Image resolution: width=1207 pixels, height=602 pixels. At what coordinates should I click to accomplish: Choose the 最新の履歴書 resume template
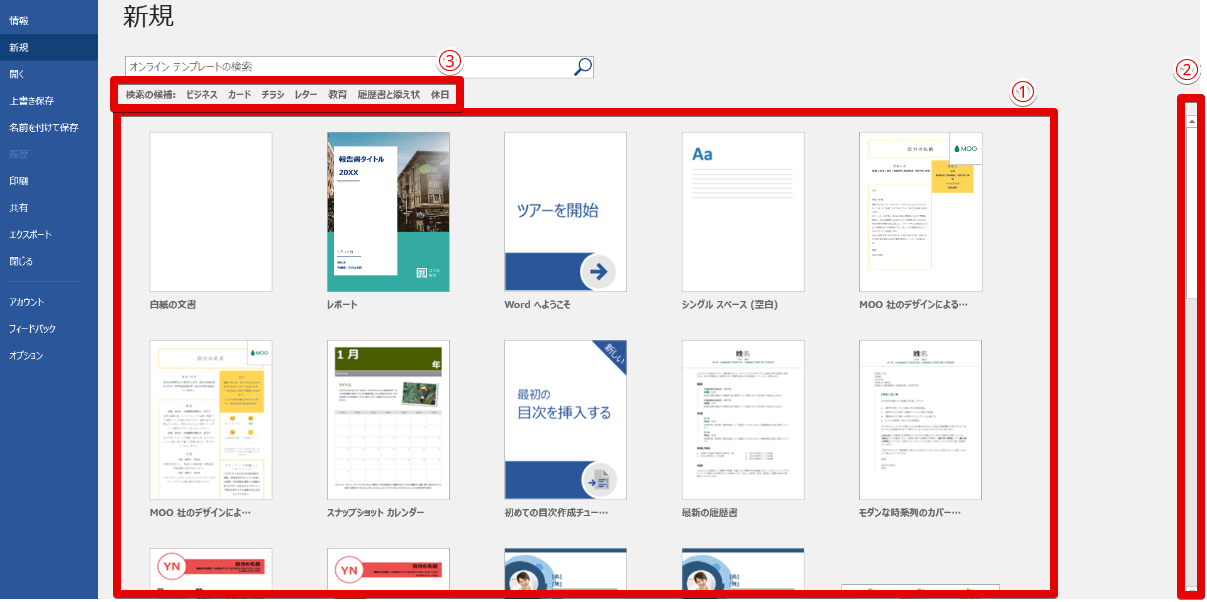point(741,420)
